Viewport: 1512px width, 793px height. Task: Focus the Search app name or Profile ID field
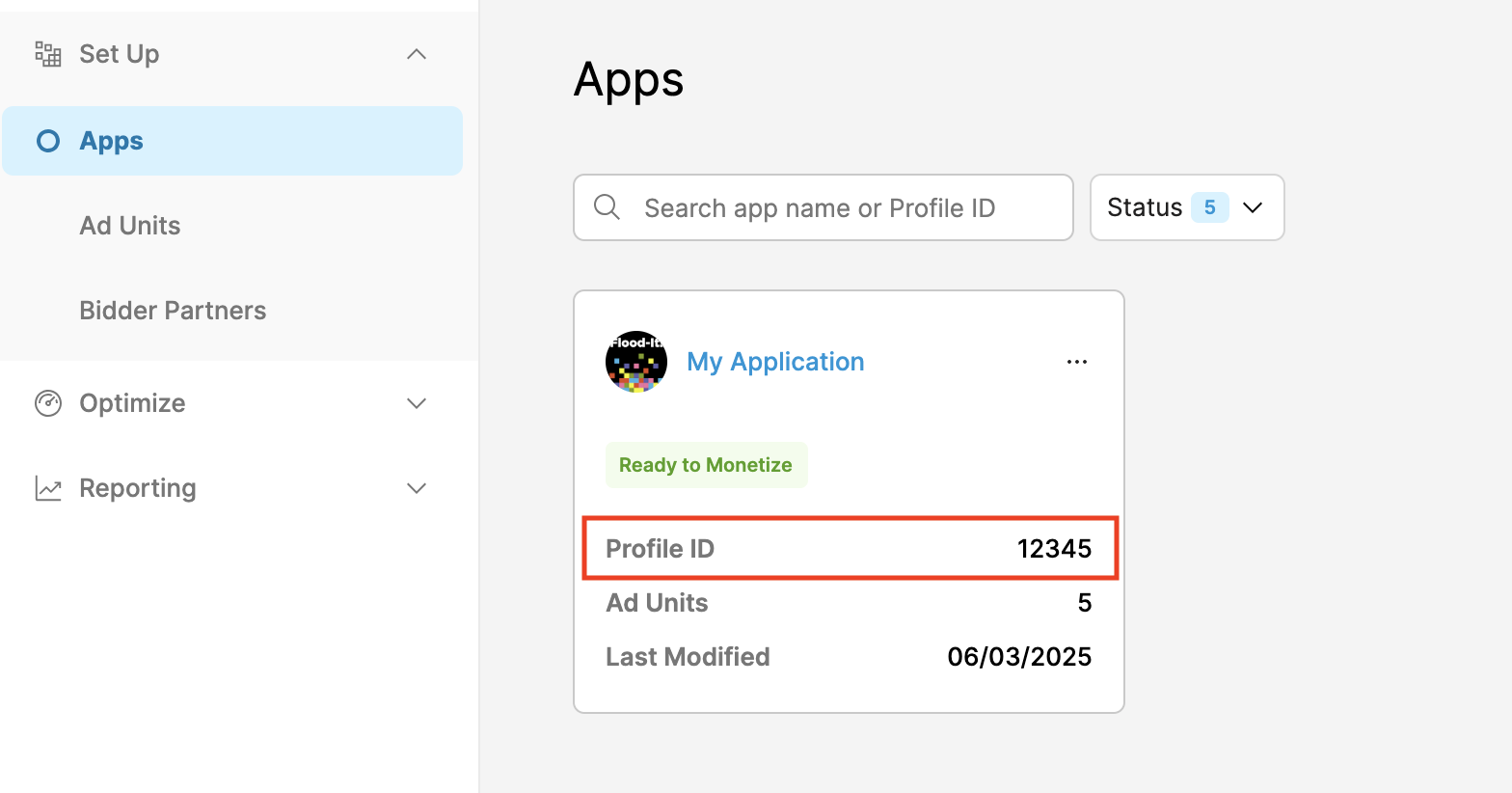839,207
